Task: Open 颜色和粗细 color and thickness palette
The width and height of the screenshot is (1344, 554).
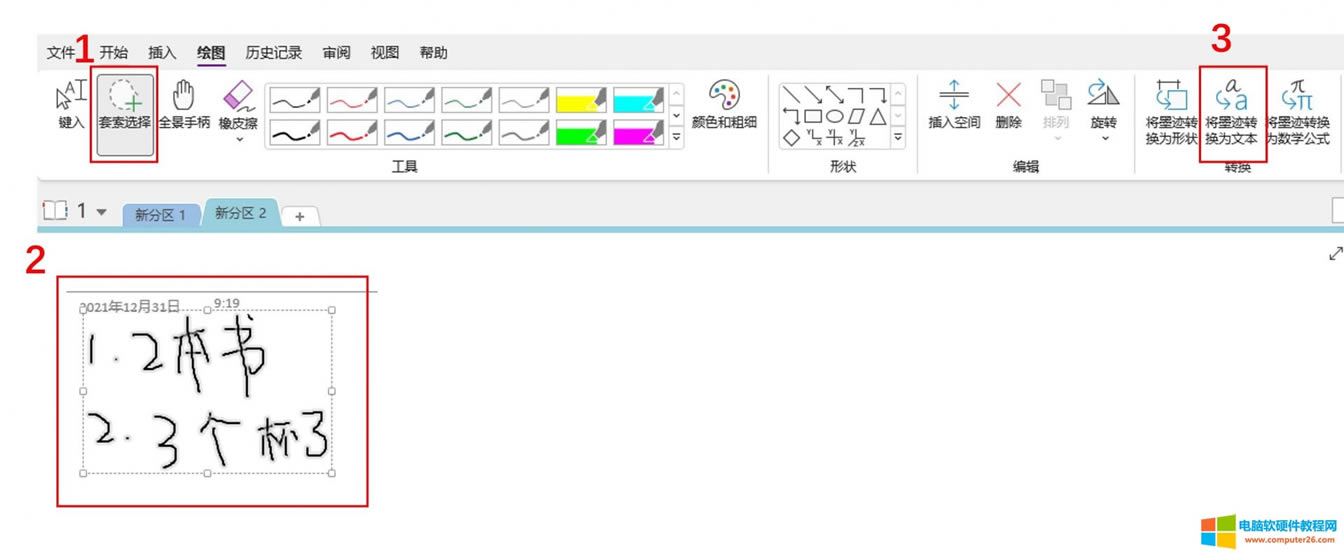Action: pyautogui.click(x=724, y=106)
